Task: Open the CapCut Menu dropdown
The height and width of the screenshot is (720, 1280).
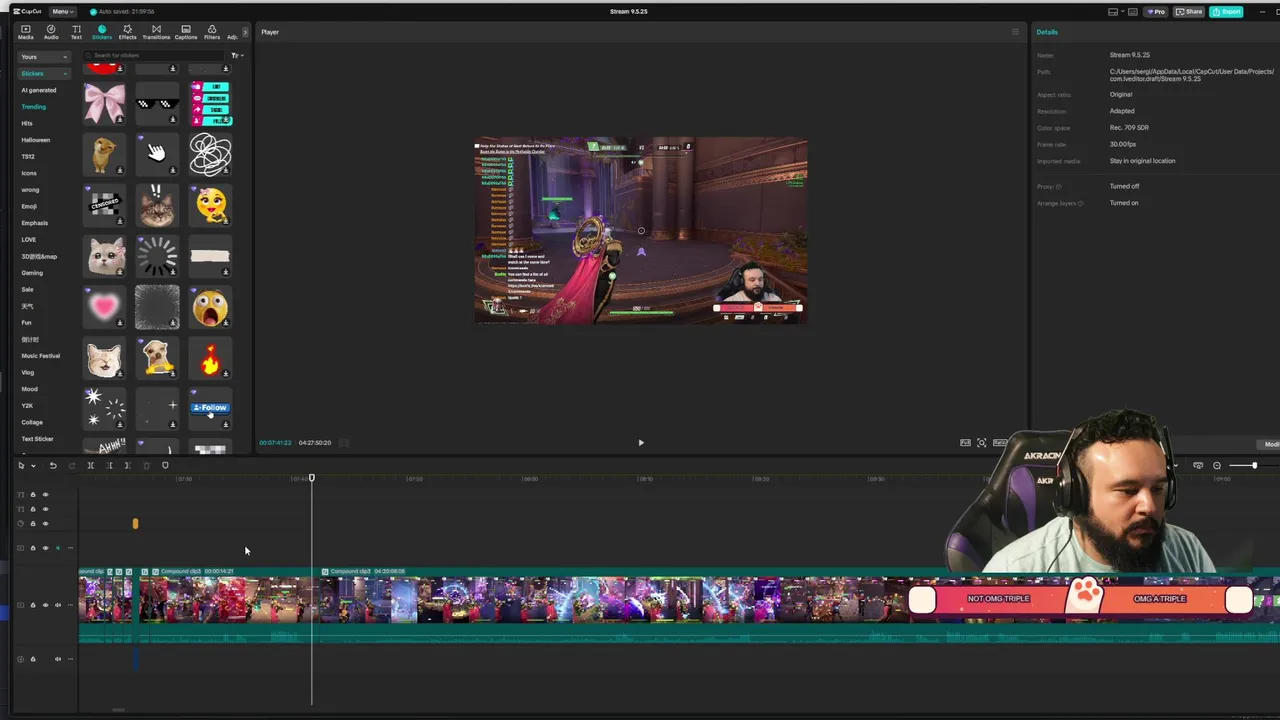Action: pos(61,11)
